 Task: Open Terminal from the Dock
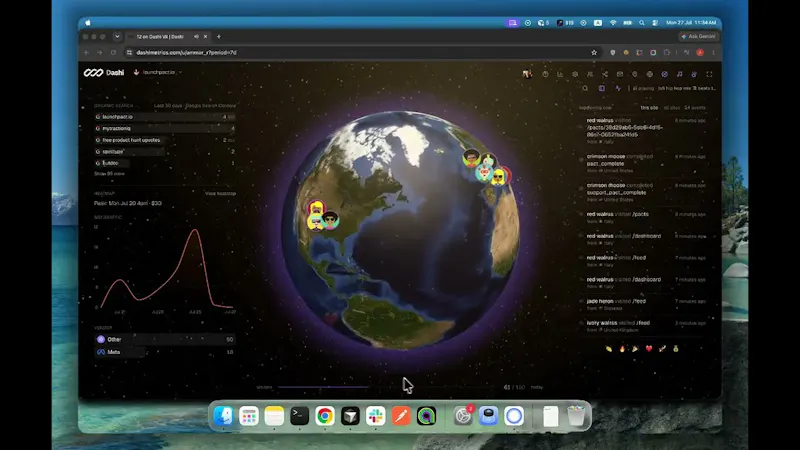click(x=299, y=416)
